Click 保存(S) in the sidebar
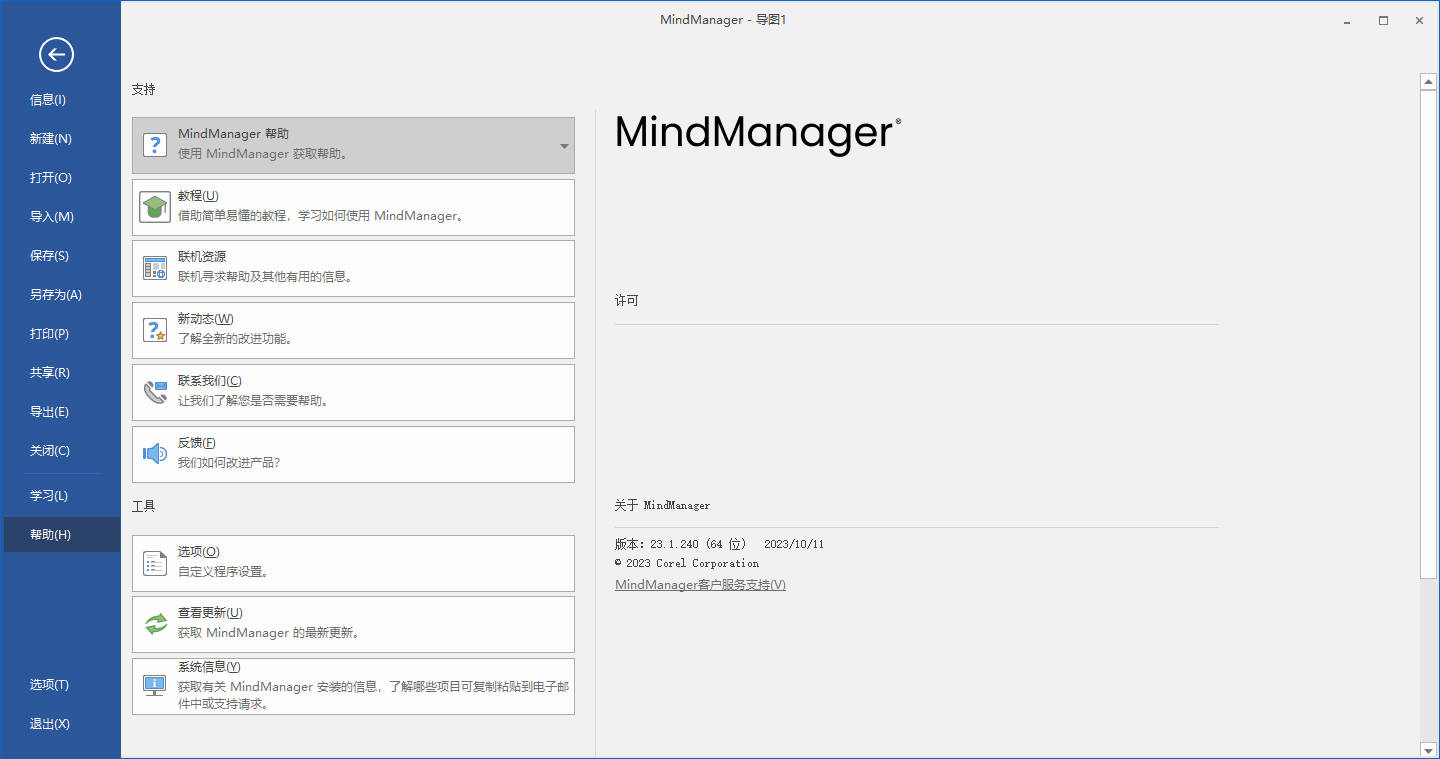This screenshot has height=759, width=1440. (60, 256)
